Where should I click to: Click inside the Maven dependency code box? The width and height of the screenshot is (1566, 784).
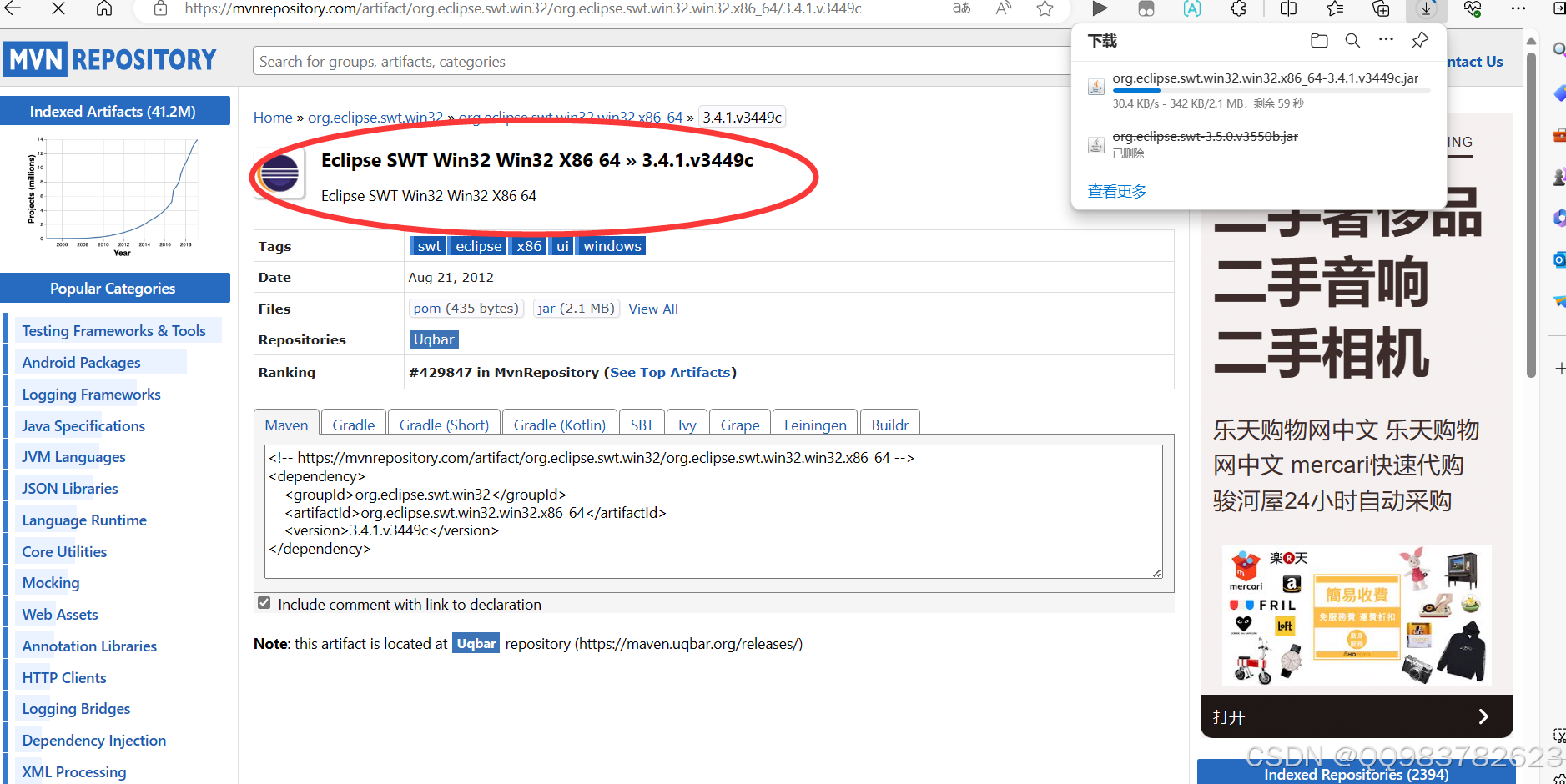tap(713, 511)
